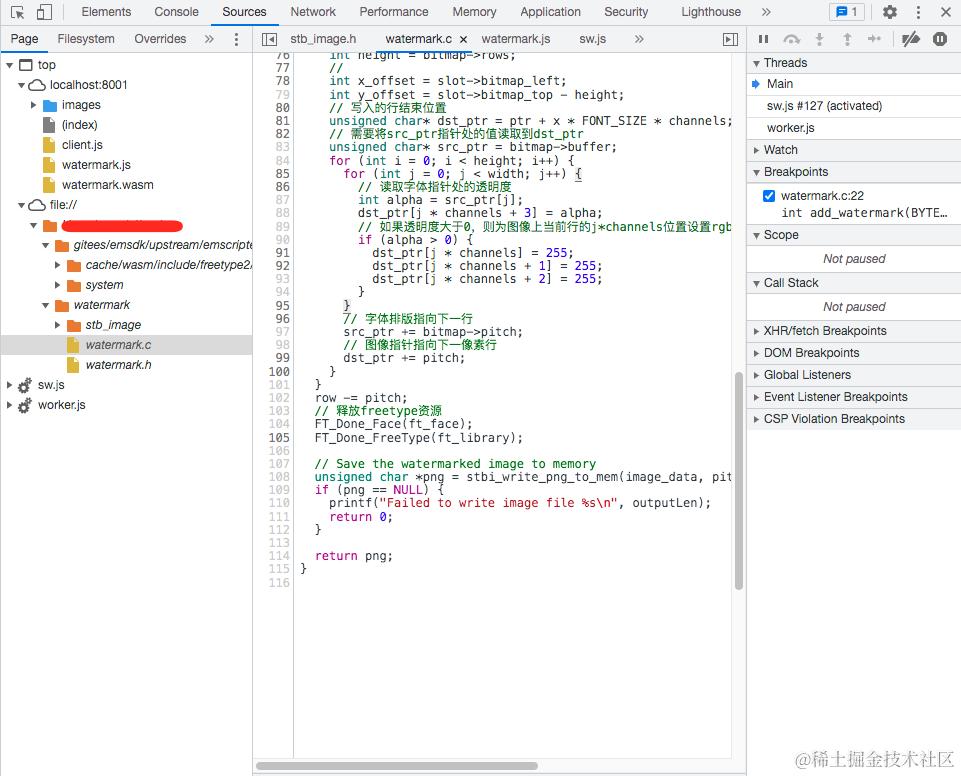The width and height of the screenshot is (961, 776).
Task: Switch to the Overrides navigator tab
Action: pos(160,39)
